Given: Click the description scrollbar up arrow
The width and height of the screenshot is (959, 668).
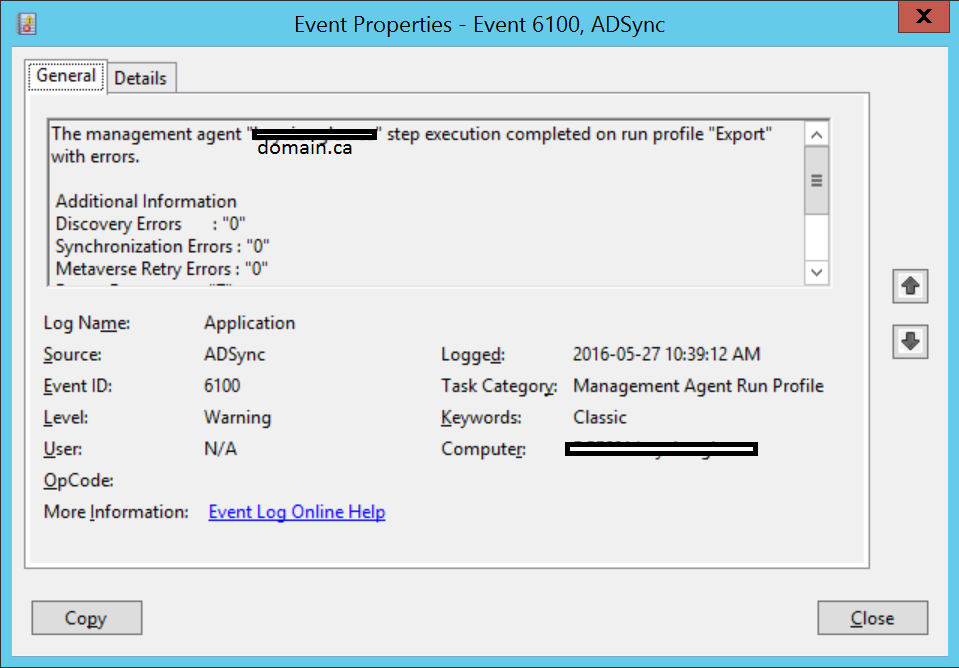Looking at the screenshot, I should click(816, 135).
